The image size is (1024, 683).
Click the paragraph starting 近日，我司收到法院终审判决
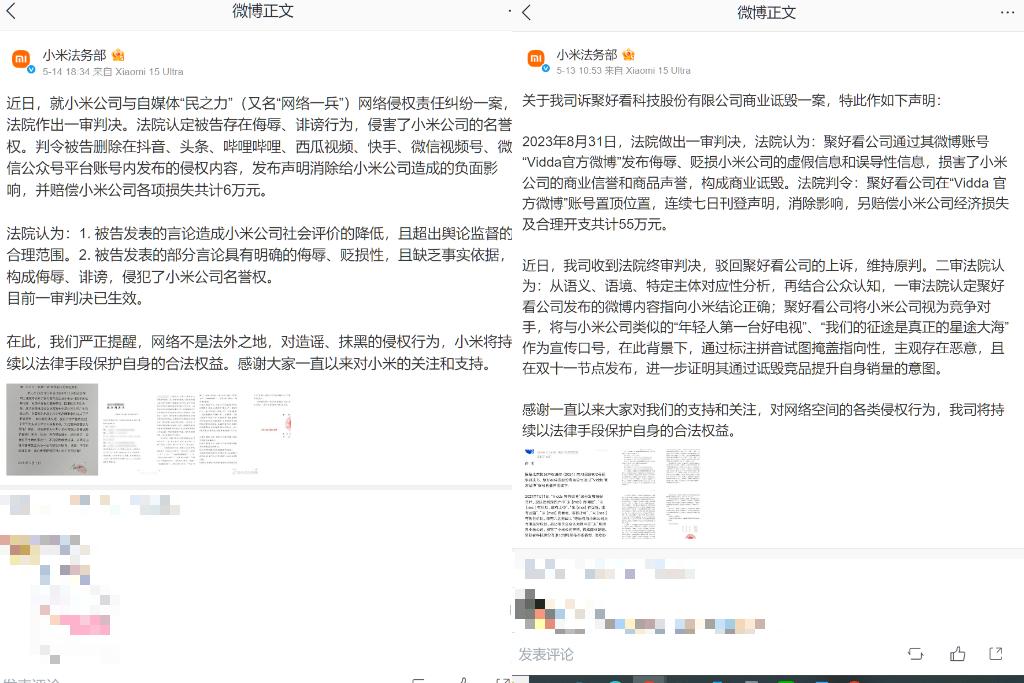765,317
